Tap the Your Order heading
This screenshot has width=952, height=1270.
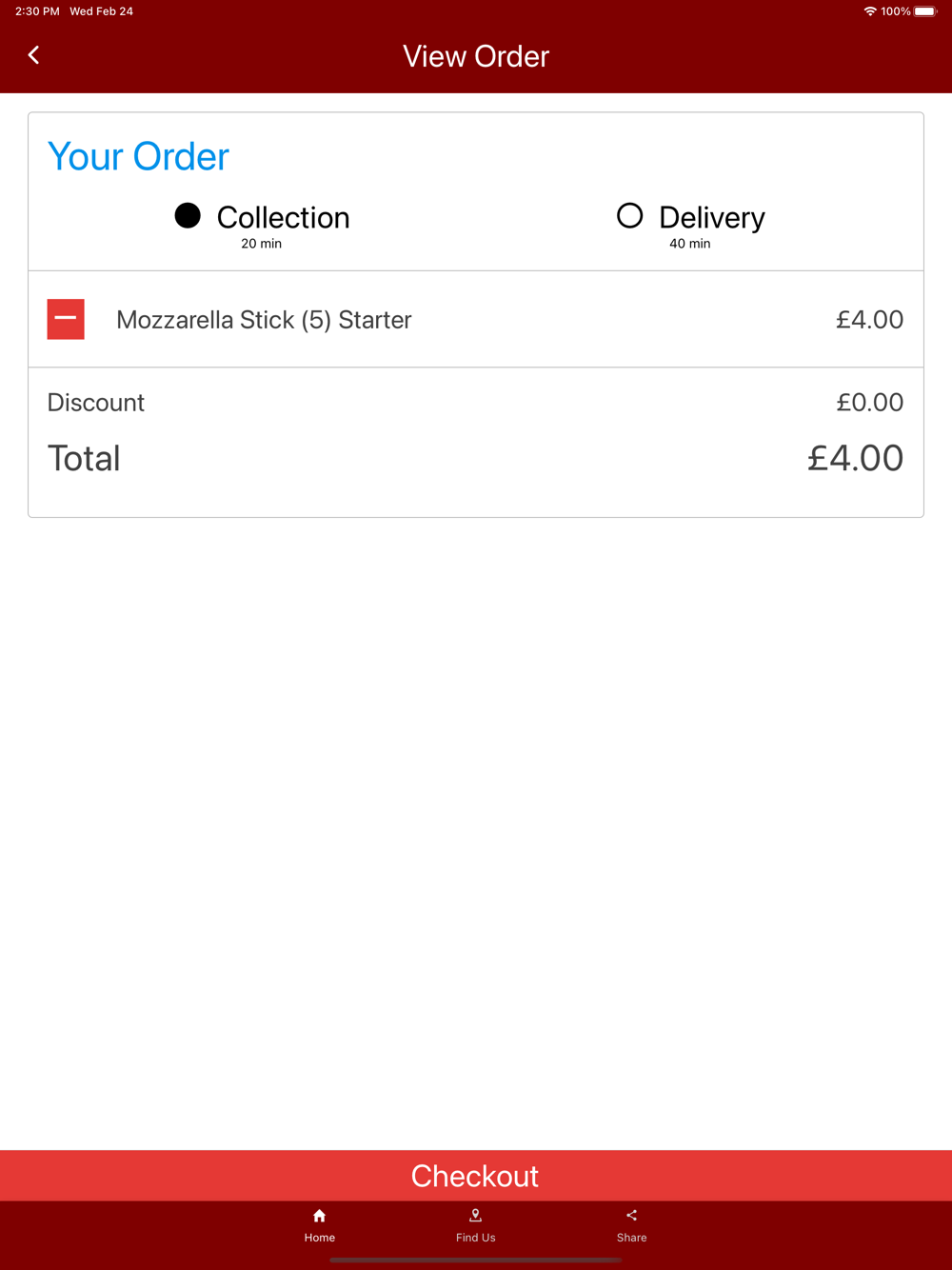pyautogui.click(x=139, y=157)
